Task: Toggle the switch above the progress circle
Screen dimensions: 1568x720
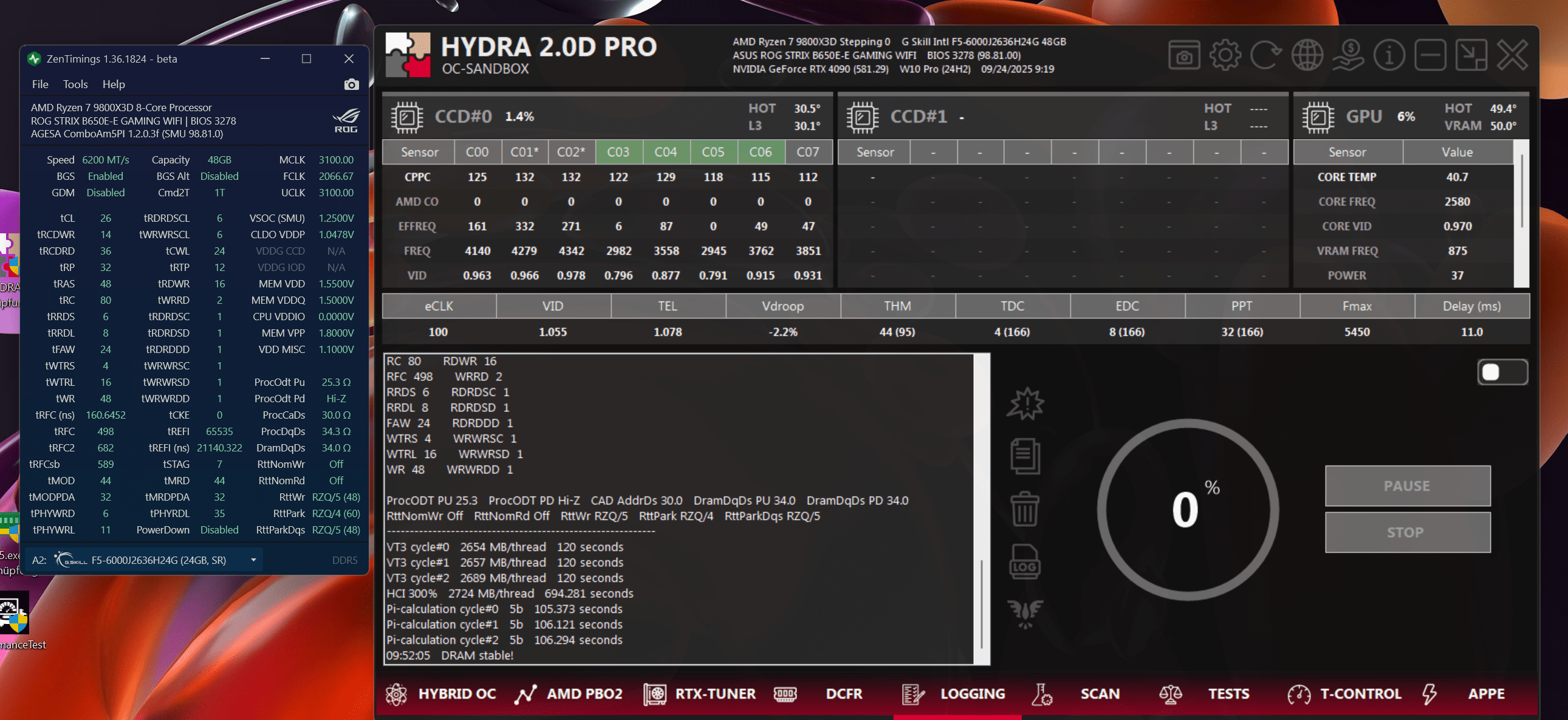Action: tap(1502, 372)
